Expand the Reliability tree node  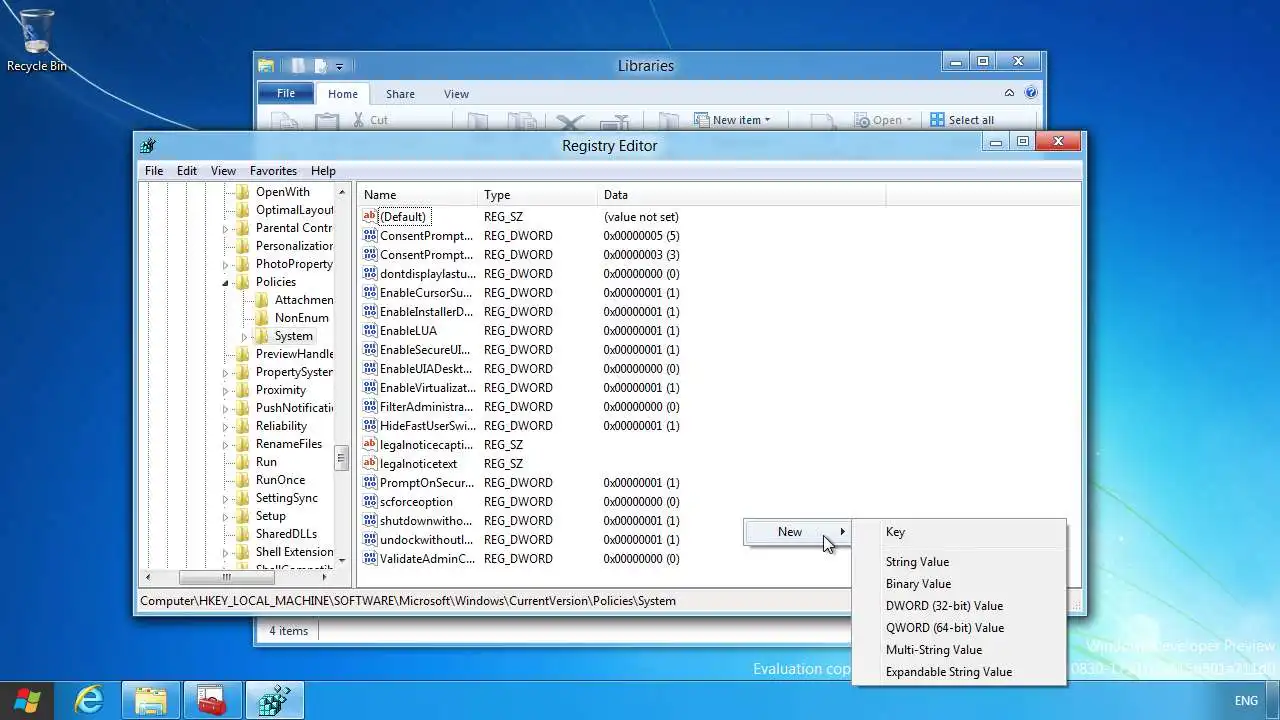(226, 427)
